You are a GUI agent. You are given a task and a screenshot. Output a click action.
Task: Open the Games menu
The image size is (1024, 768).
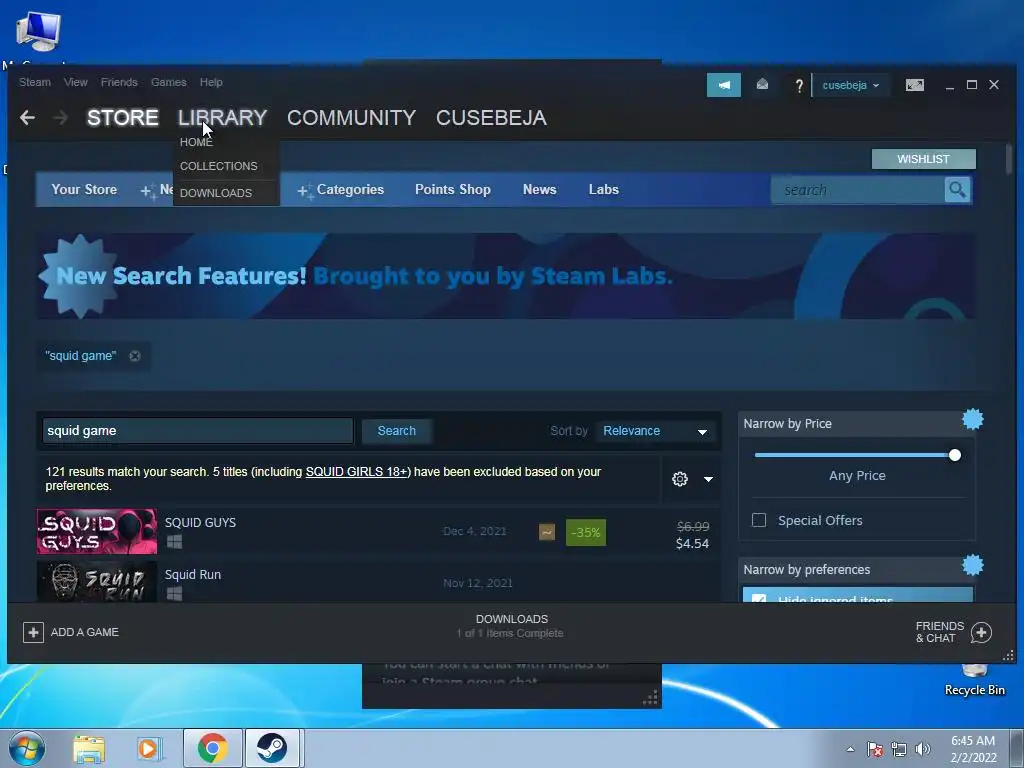point(168,82)
